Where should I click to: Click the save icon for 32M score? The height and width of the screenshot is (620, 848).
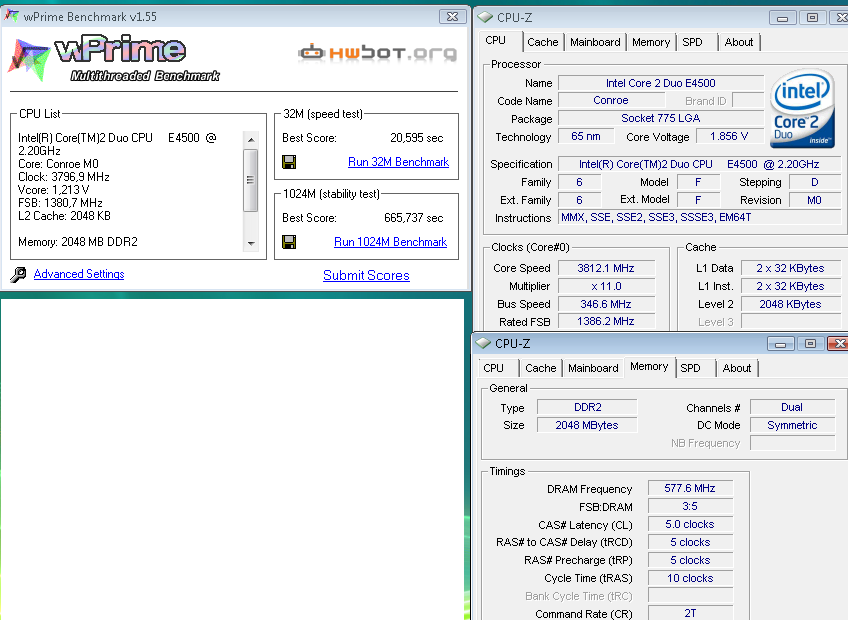point(289,162)
